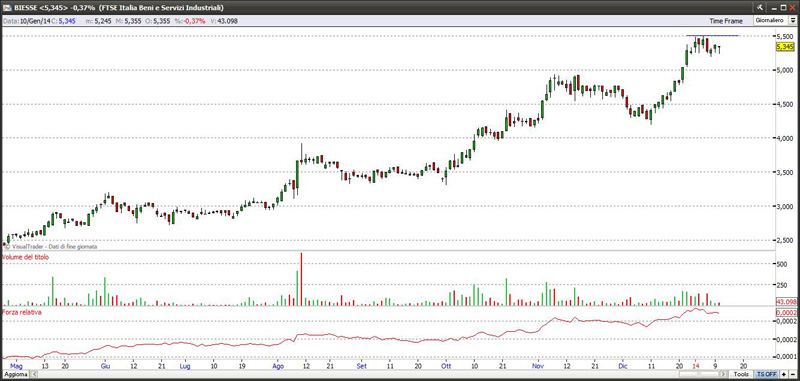Image resolution: width=800 pixels, height=381 pixels.
Task: Click the minus zoom-out button
Action: (x=793, y=374)
